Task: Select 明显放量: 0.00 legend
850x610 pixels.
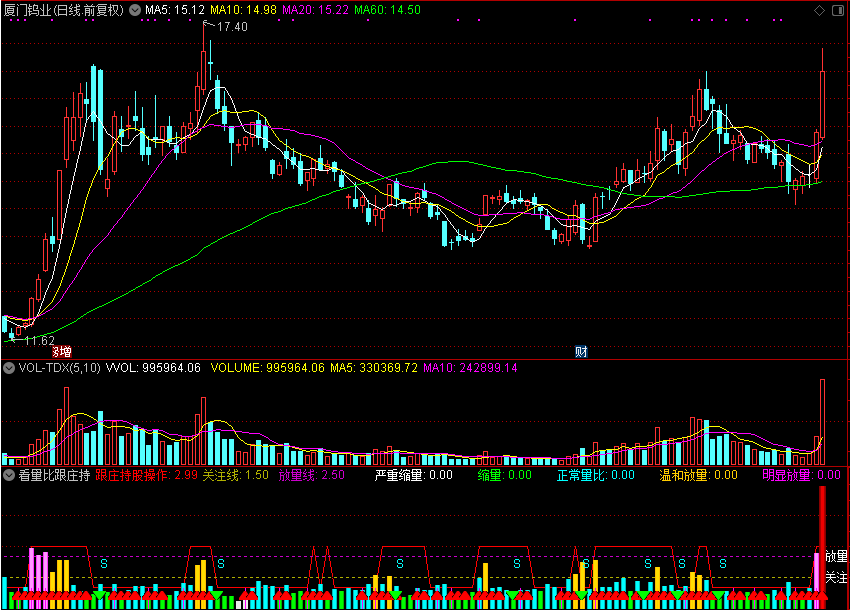Action: (802, 476)
